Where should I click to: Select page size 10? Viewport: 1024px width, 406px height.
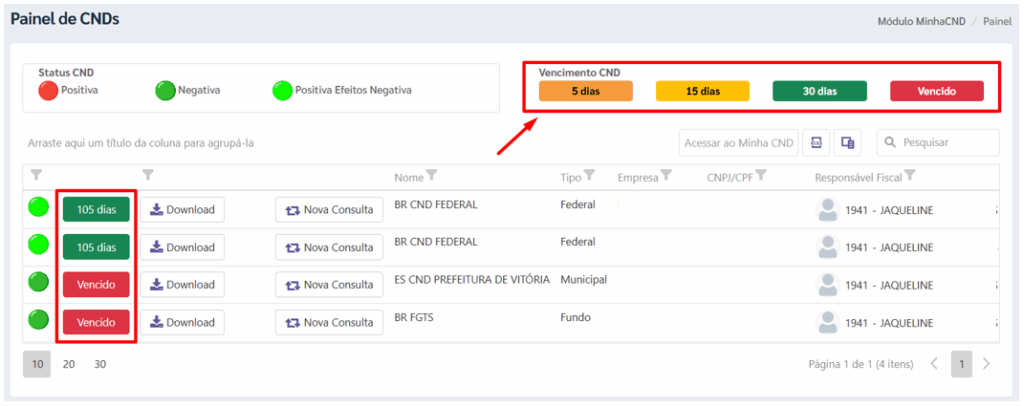coord(37,364)
